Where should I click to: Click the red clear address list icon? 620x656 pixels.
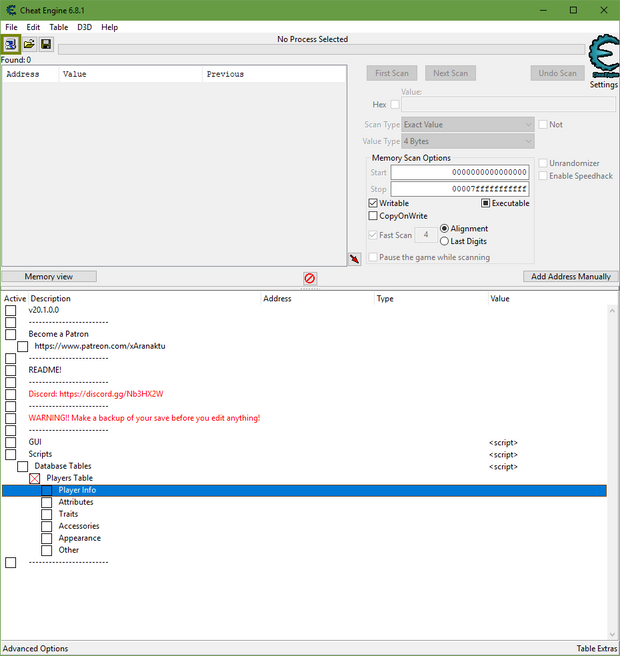(310, 278)
